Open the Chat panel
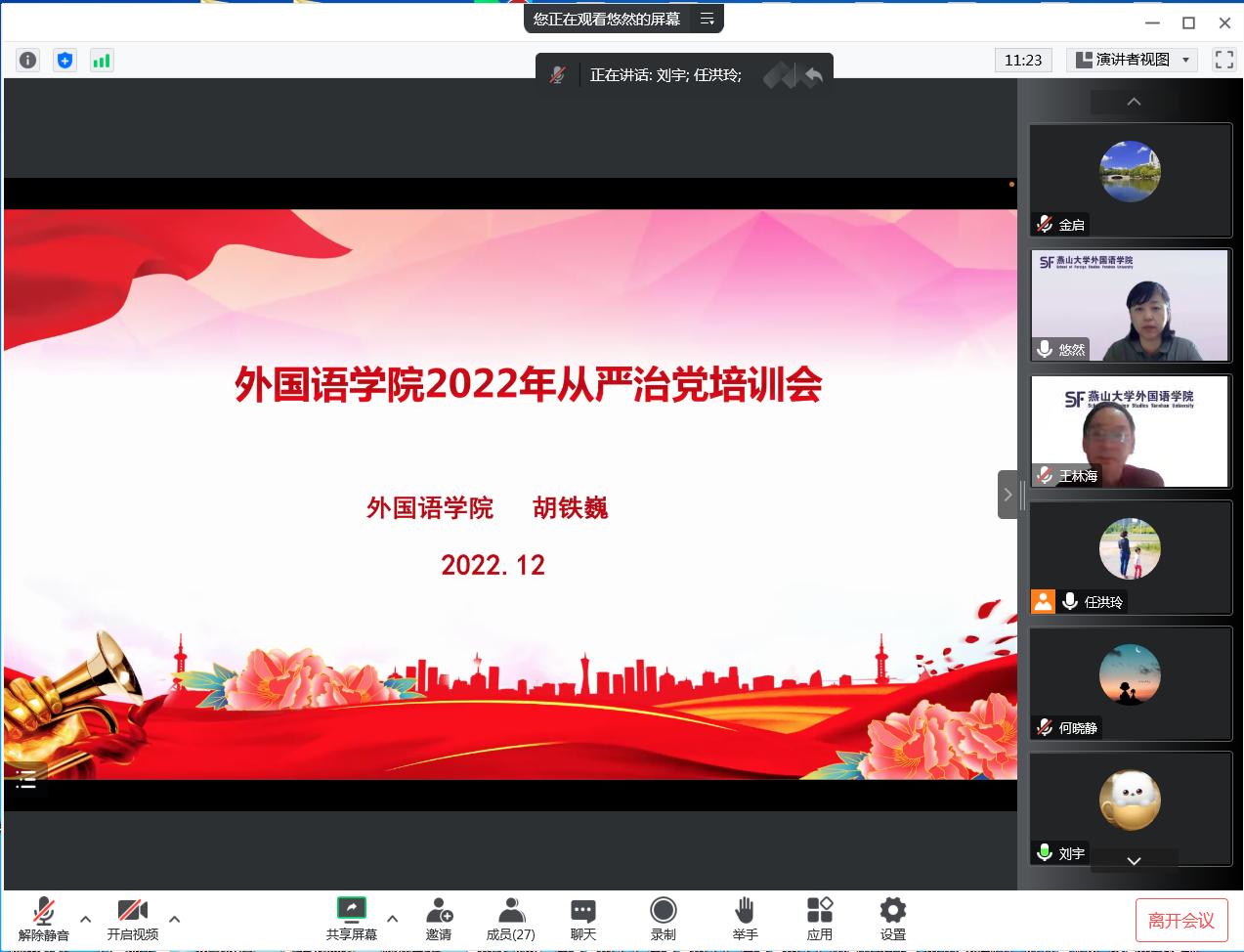This screenshot has height=952, width=1244. coord(583,919)
